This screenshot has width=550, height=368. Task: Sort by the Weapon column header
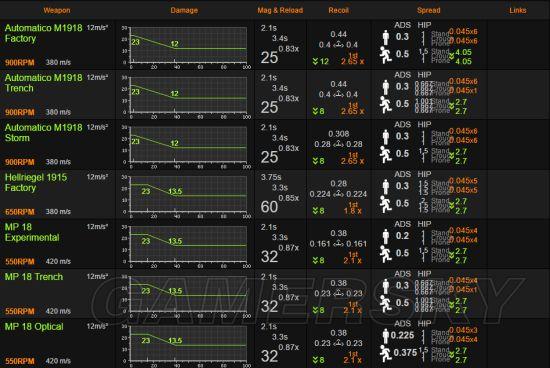(x=57, y=10)
